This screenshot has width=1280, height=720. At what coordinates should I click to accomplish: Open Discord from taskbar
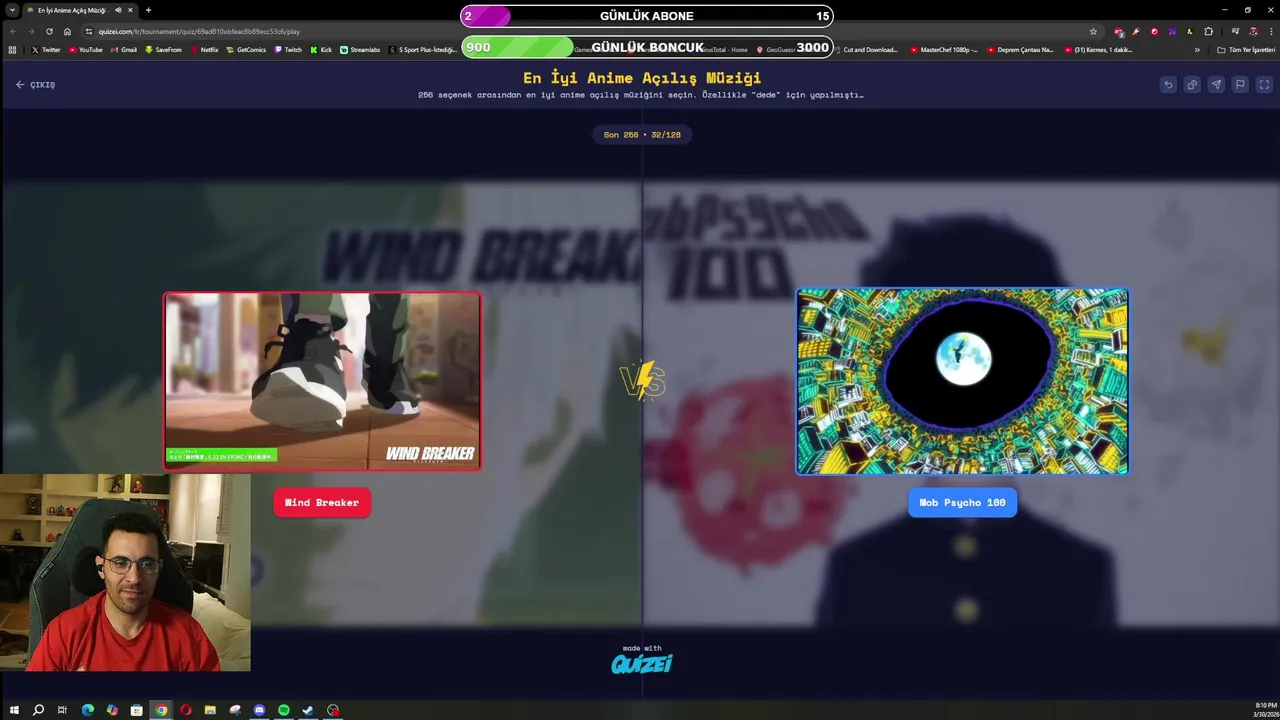(x=259, y=710)
